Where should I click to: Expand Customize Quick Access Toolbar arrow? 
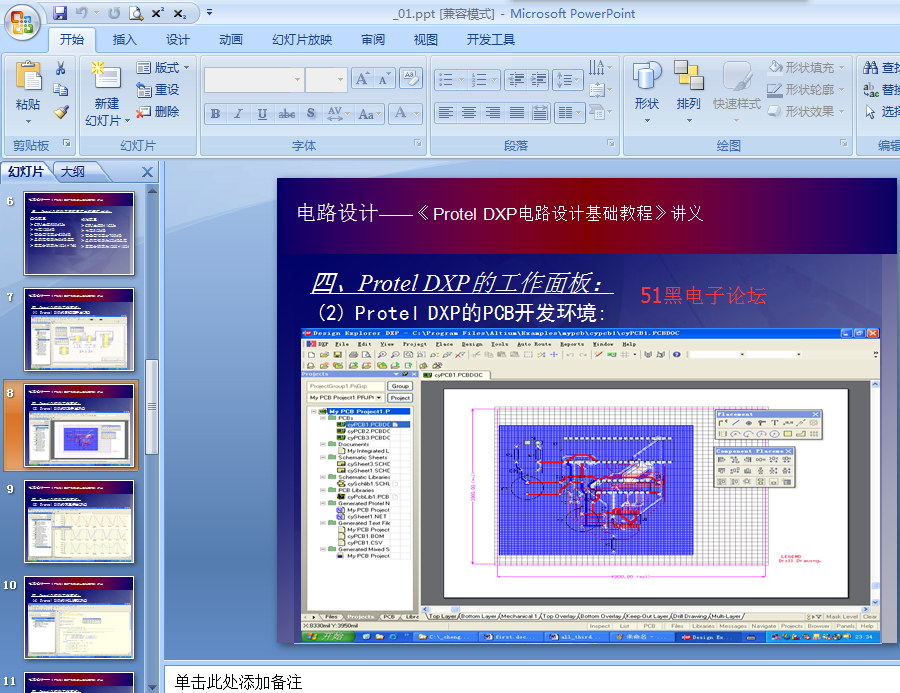pos(210,12)
